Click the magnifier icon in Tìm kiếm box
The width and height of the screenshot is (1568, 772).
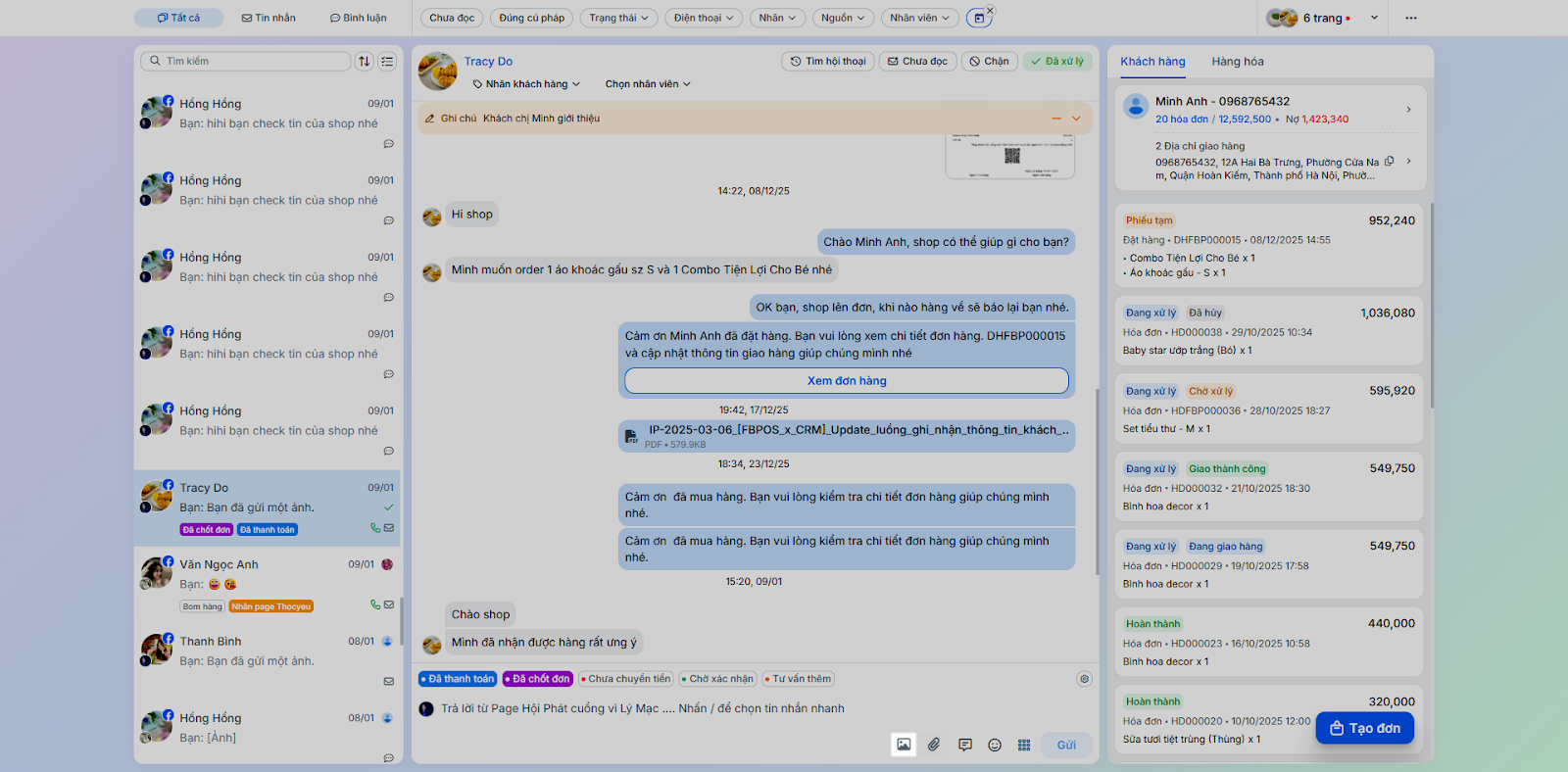click(155, 61)
